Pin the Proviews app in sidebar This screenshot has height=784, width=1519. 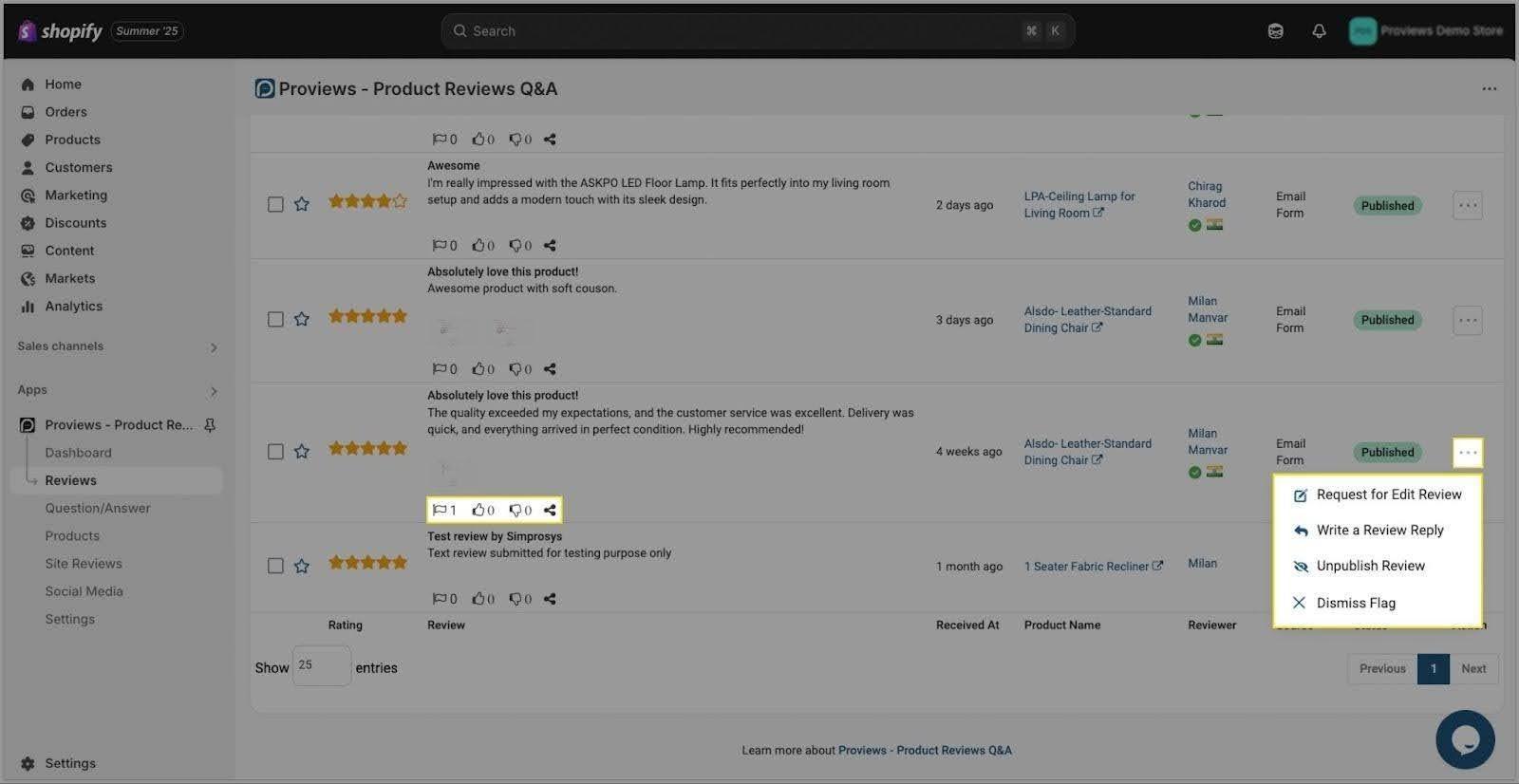pos(210,425)
